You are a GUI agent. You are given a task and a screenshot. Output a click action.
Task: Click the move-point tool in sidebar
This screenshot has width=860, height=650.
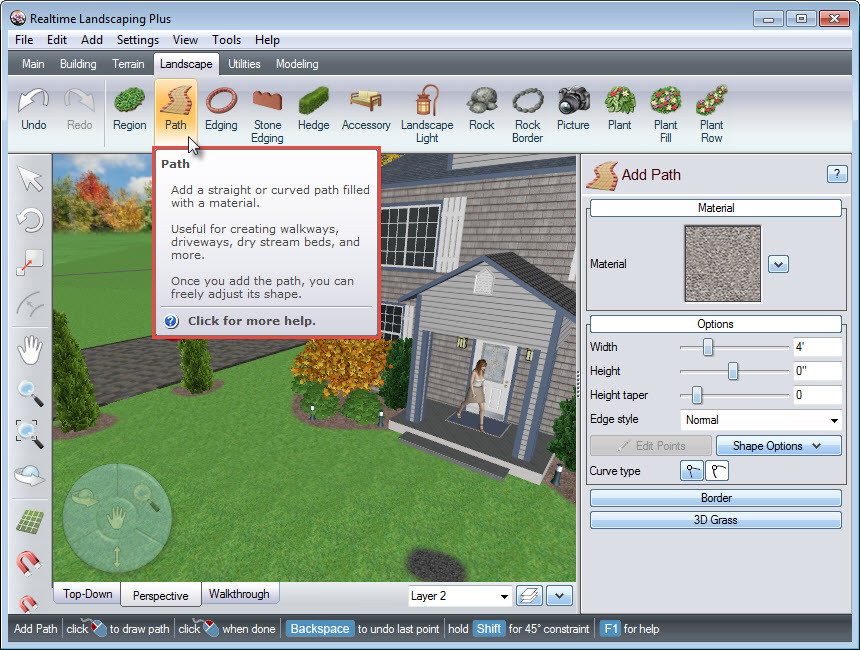[30, 263]
